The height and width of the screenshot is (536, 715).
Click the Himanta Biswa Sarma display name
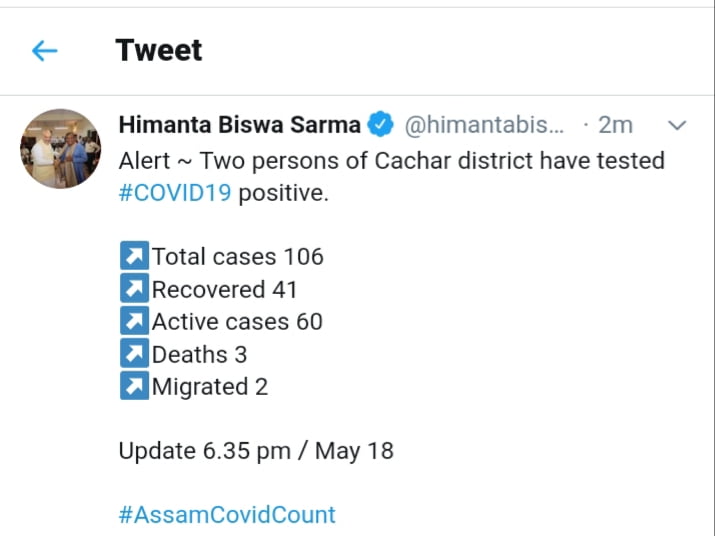[x=239, y=125]
